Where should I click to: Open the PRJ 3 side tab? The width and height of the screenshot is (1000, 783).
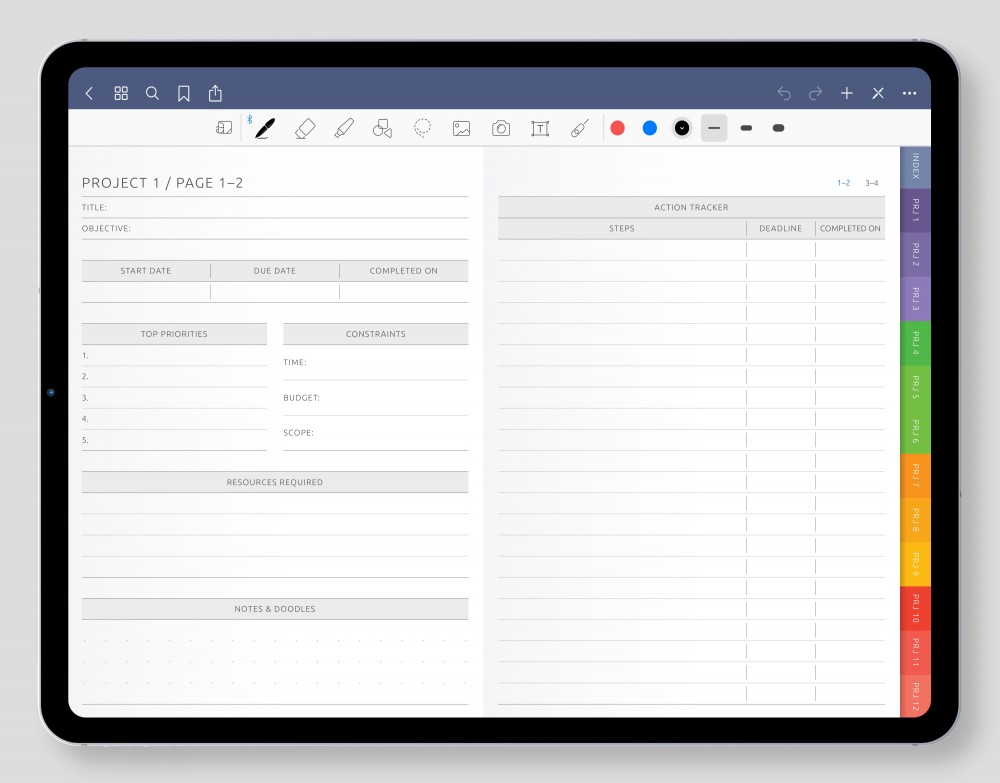[915, 299]
